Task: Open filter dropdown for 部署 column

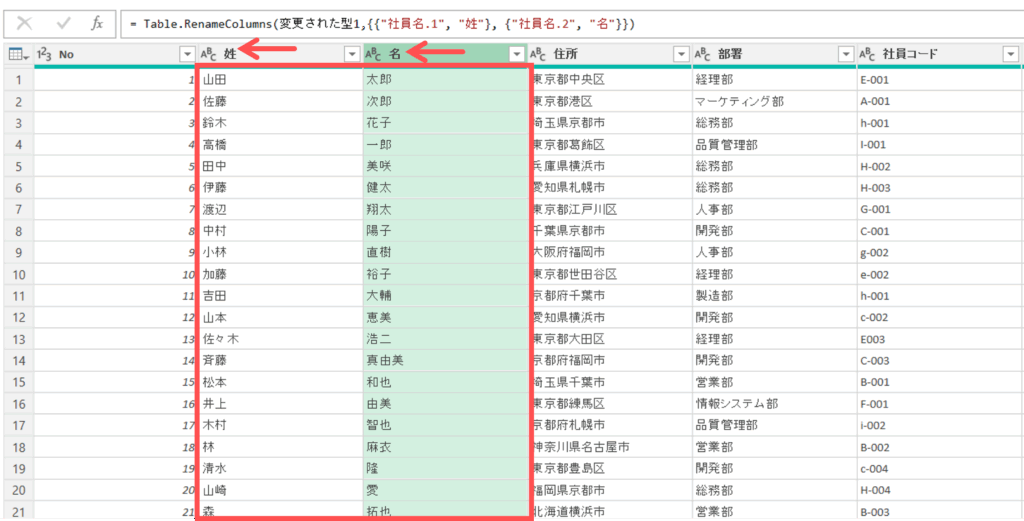Action: coord(844,54)
